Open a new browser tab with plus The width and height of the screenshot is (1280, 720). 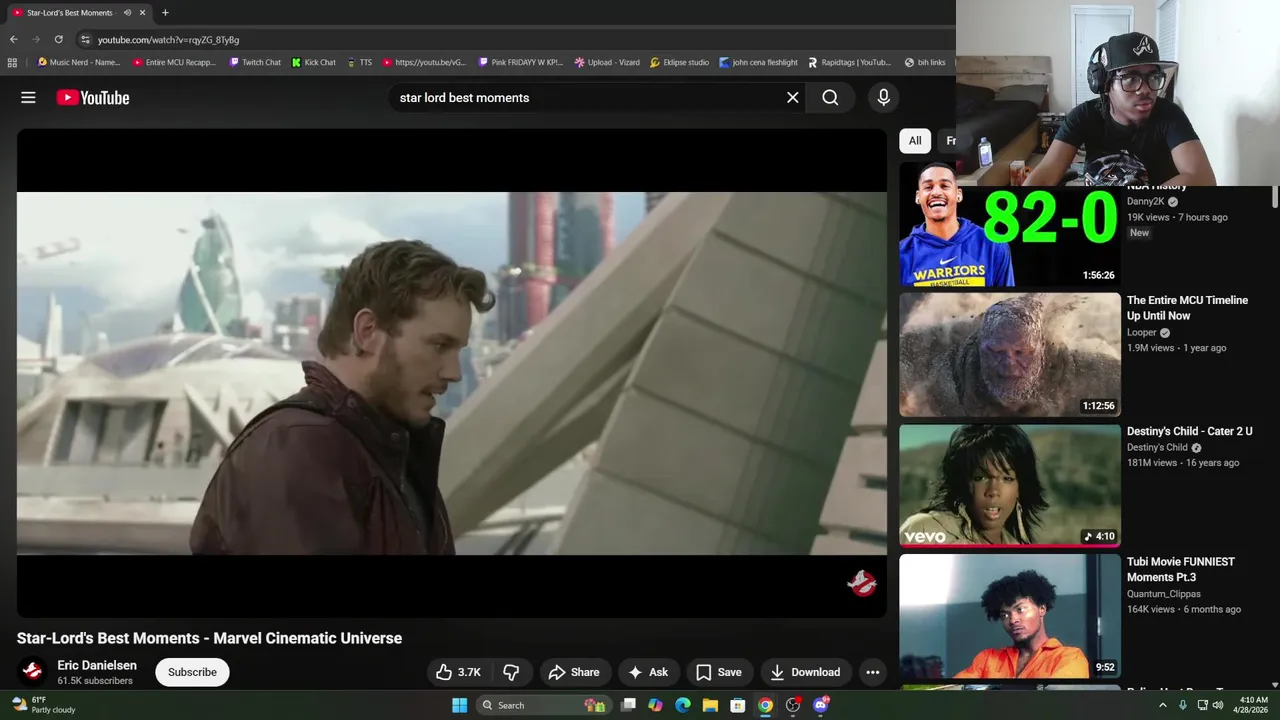click(165, 13)
